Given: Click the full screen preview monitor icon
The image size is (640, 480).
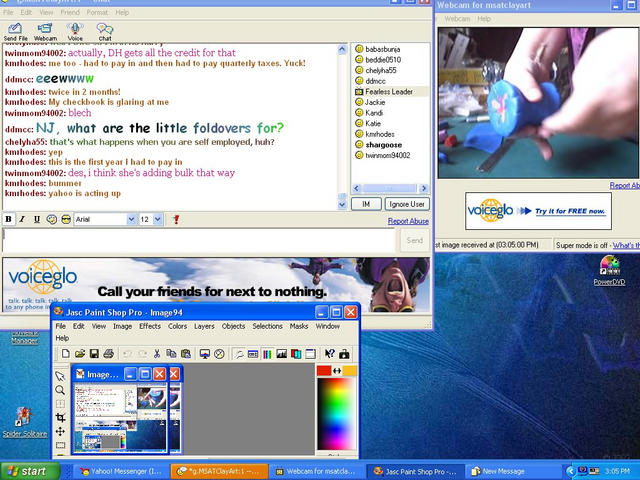Looking at the screenshot, I should (x=205, y=353).
